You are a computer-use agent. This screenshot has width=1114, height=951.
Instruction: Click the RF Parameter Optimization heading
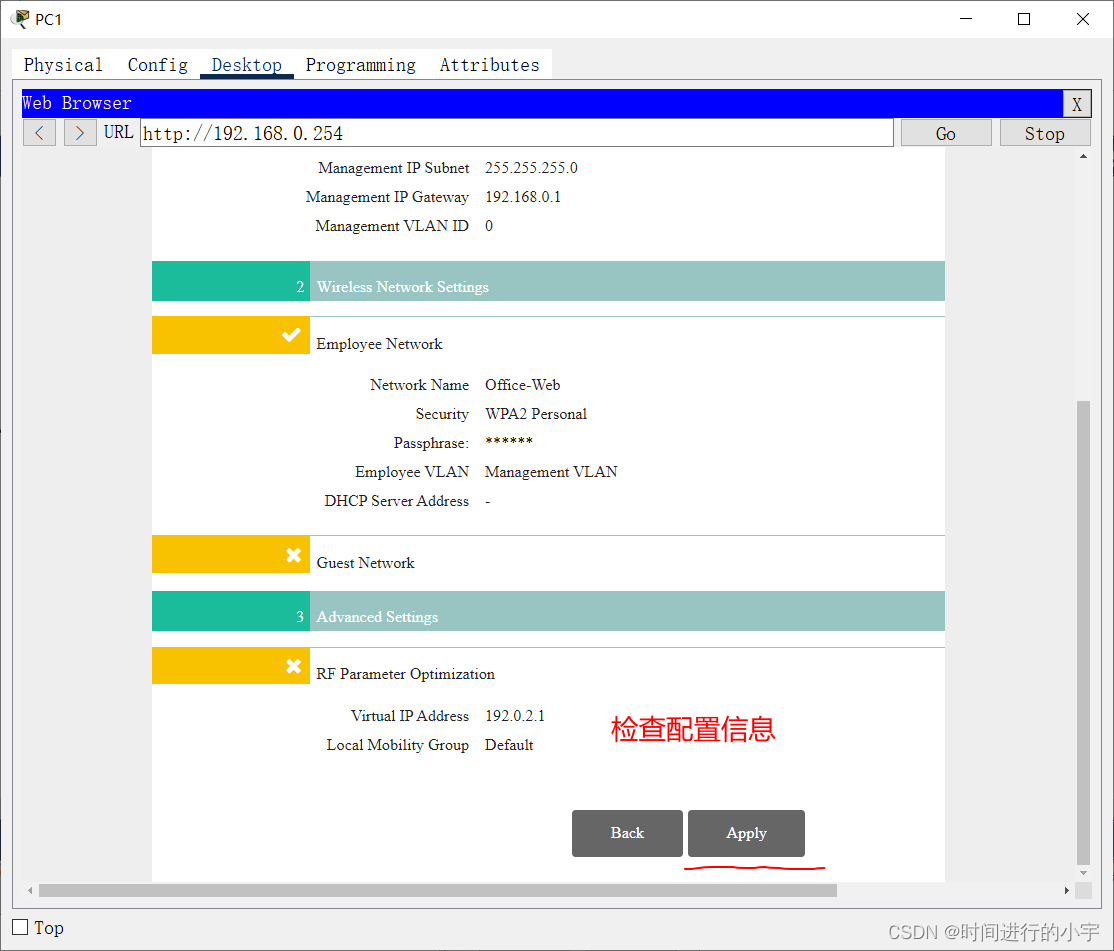[406, 674]
